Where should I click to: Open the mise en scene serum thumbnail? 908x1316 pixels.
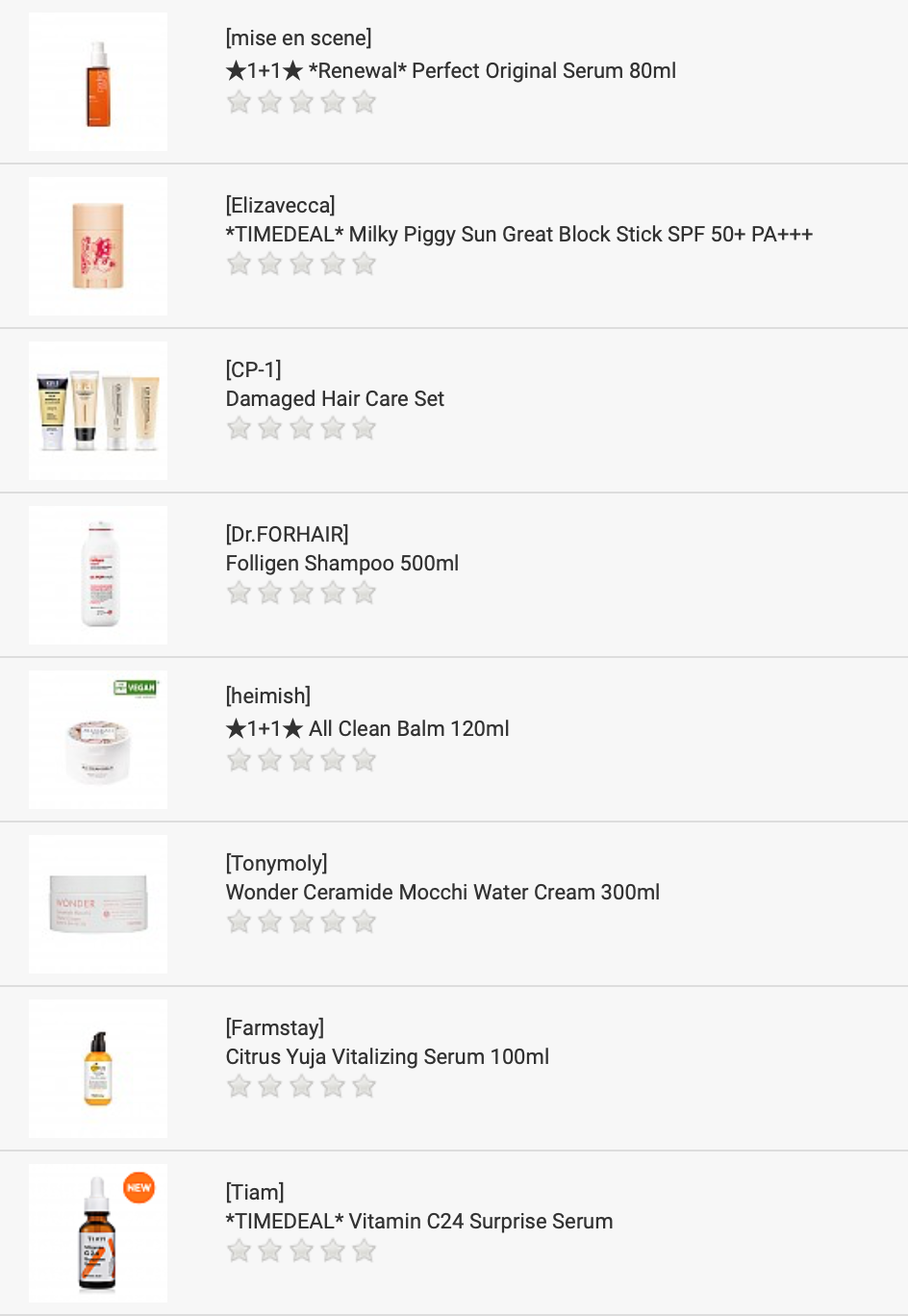[x=98, y=83]
